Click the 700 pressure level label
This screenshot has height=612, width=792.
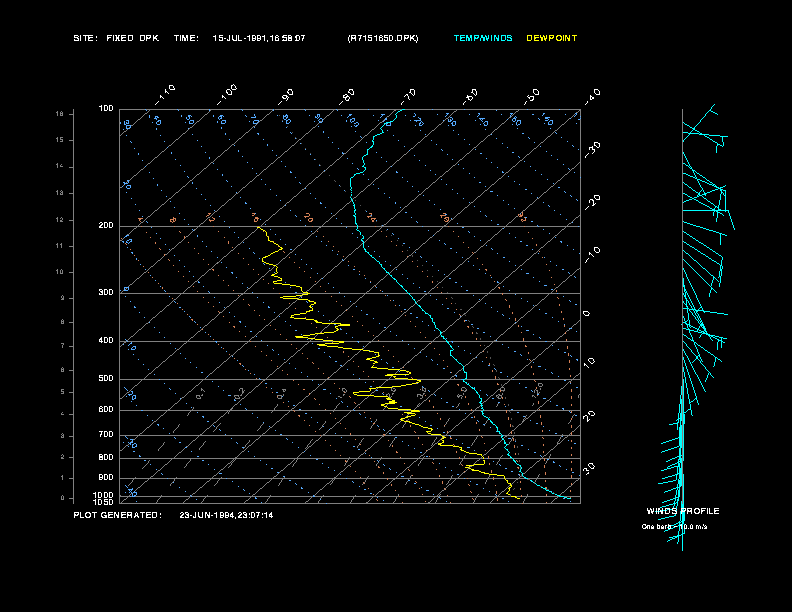106,435
